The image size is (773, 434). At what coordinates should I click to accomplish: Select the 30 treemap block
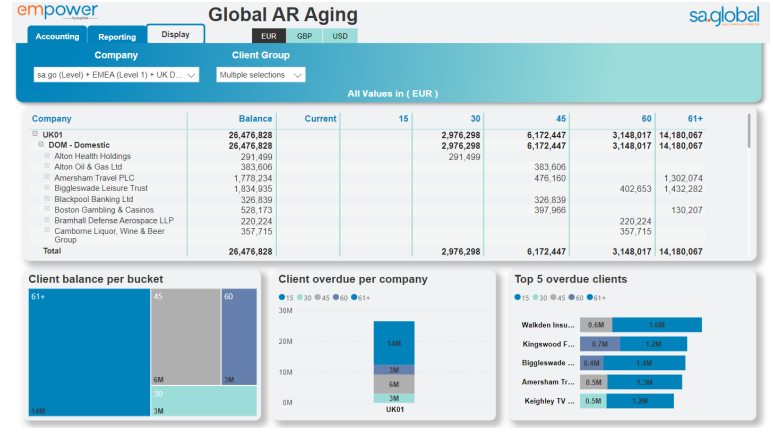click(x=204, y=401)
